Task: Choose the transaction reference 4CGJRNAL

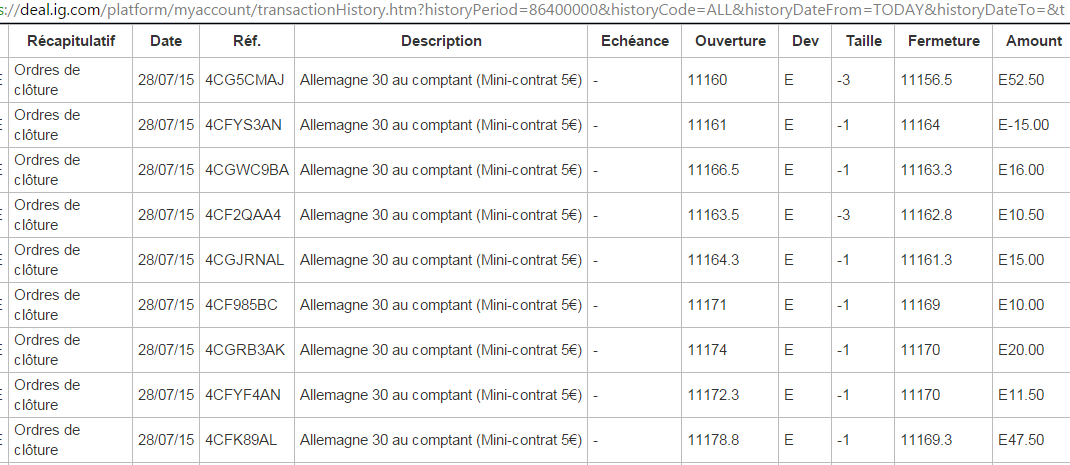Action: (245, 260)
